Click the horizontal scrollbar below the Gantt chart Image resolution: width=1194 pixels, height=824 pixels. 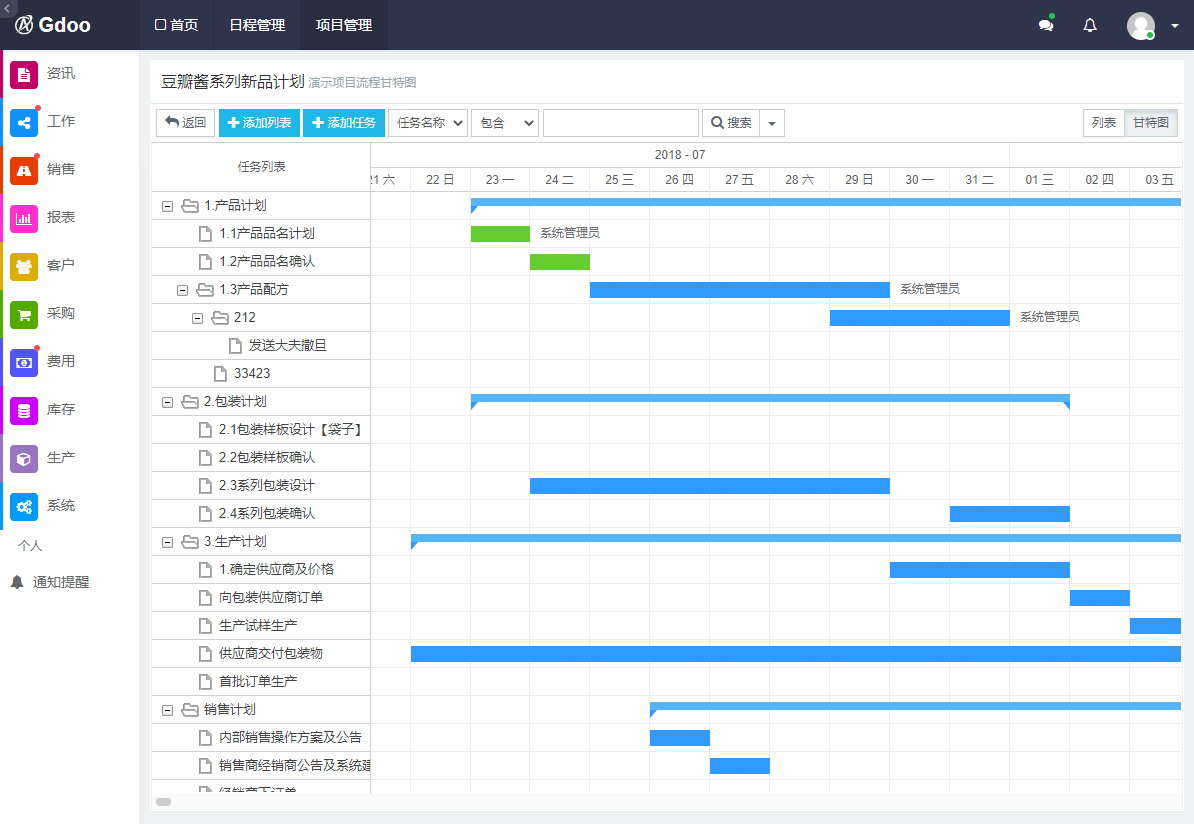(164, 801)
